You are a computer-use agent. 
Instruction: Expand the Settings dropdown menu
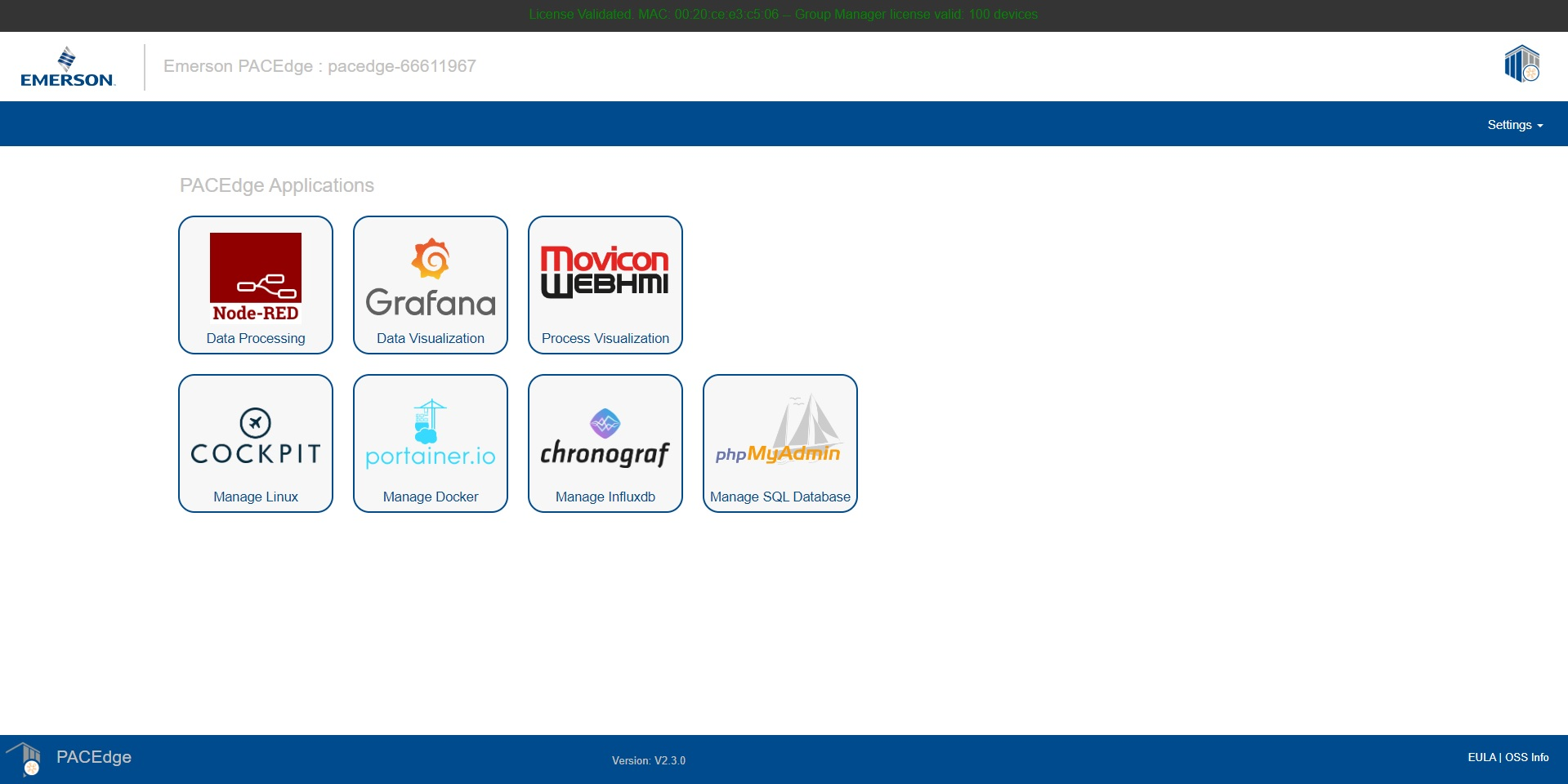pyautogui.click(x=1515, y=125)
